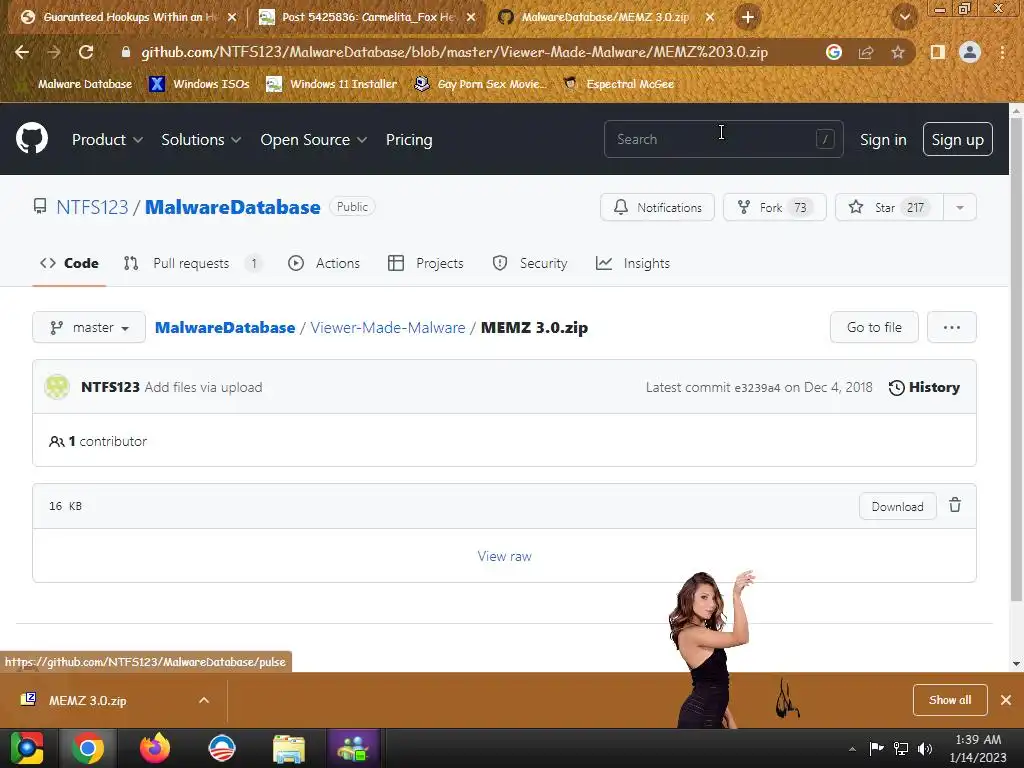Click the taskbar users/network program icon
Screen dimensions: 1024x768
click(353, 748)
